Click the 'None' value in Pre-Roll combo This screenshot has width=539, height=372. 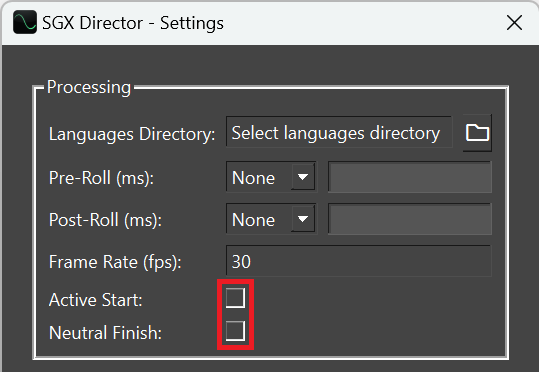pos(253,178)
